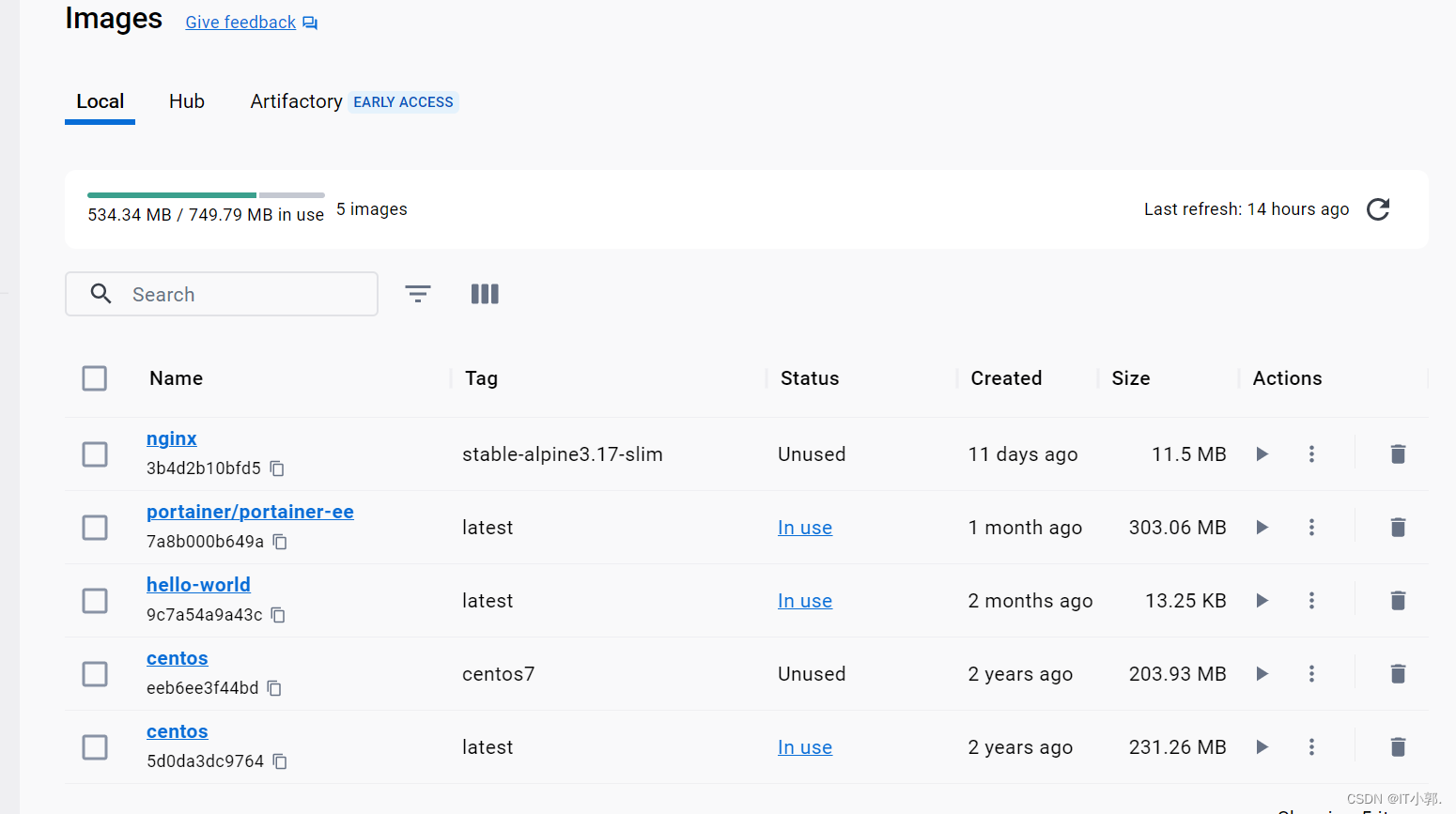
Task: Delete the portainer/portainer-ee image
Action: [x=1398, y=528]
